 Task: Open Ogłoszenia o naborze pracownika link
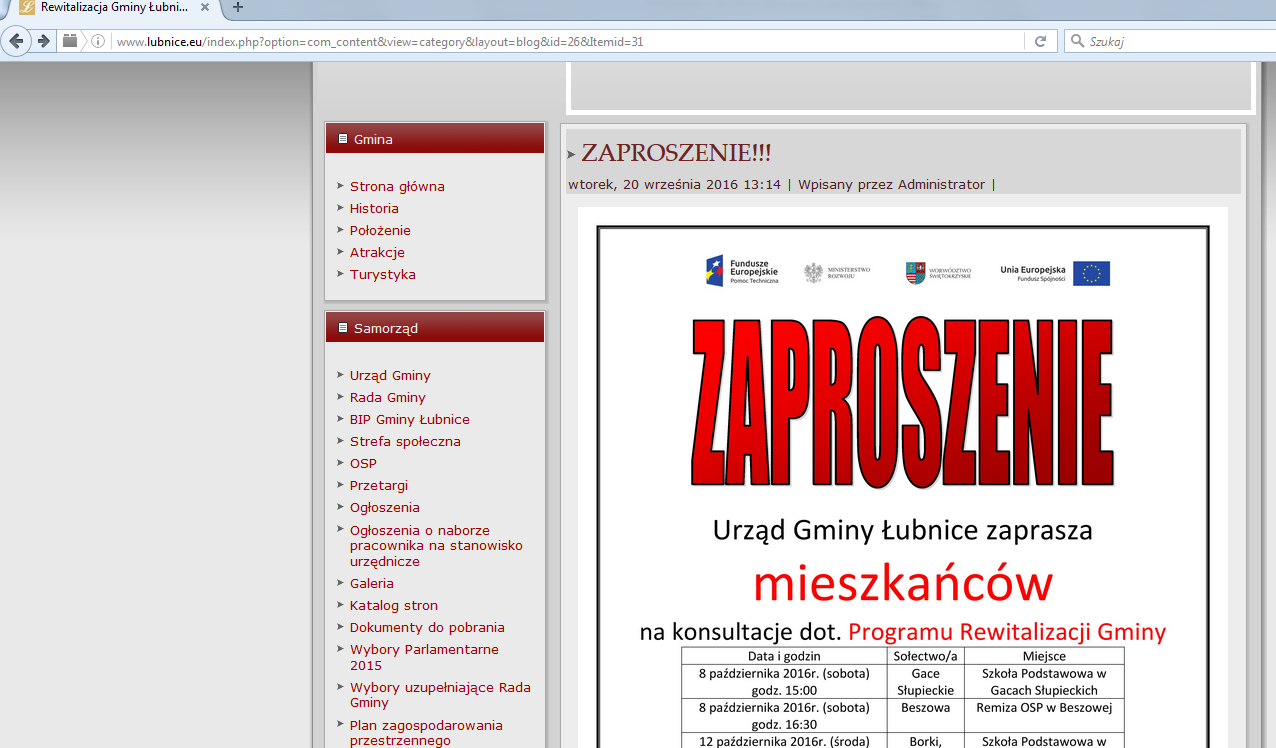436,545
